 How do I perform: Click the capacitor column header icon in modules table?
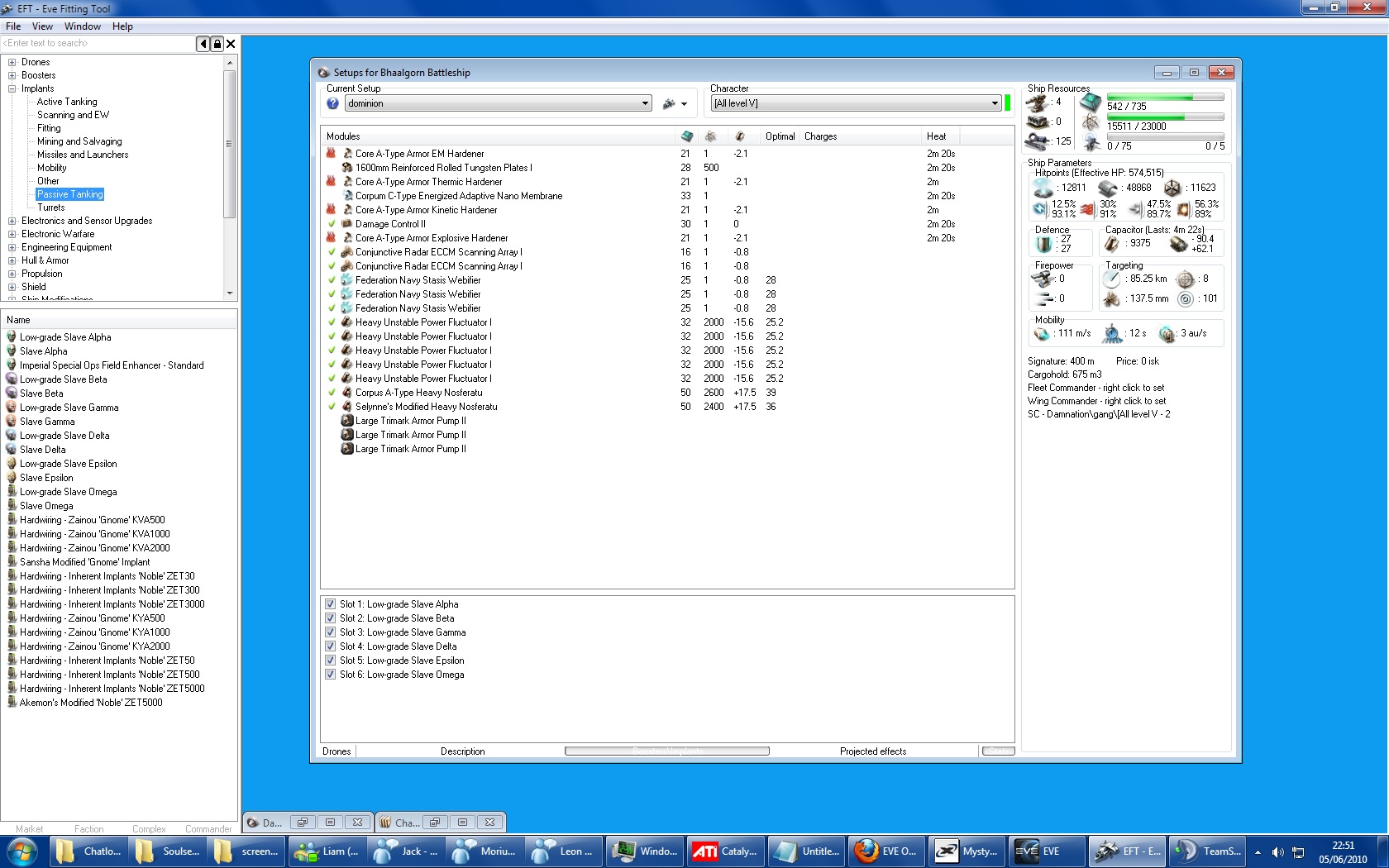click(740, 136)
